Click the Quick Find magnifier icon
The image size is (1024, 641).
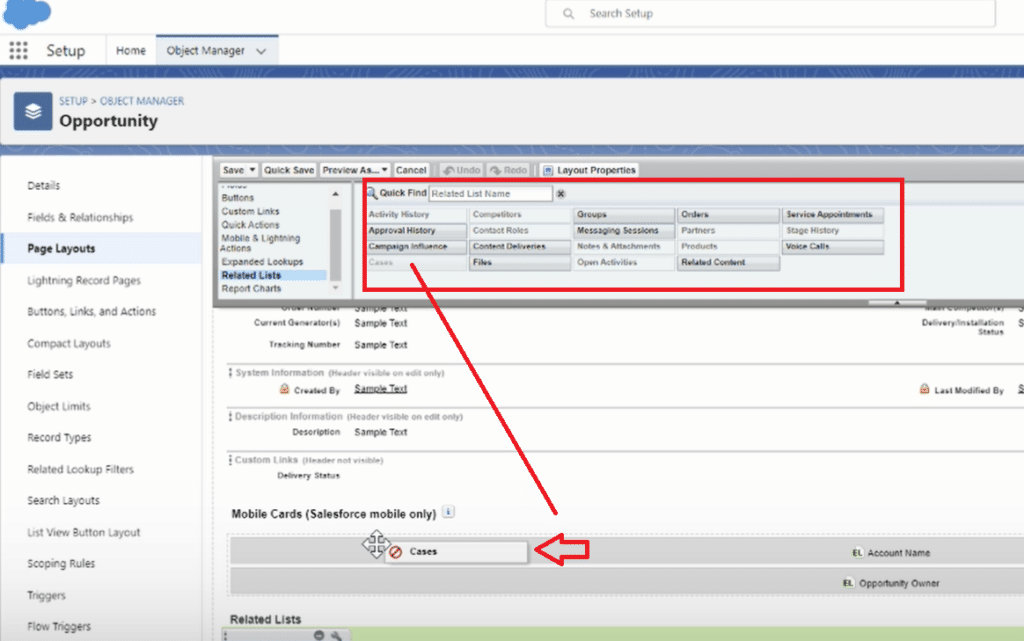[372, 193]
